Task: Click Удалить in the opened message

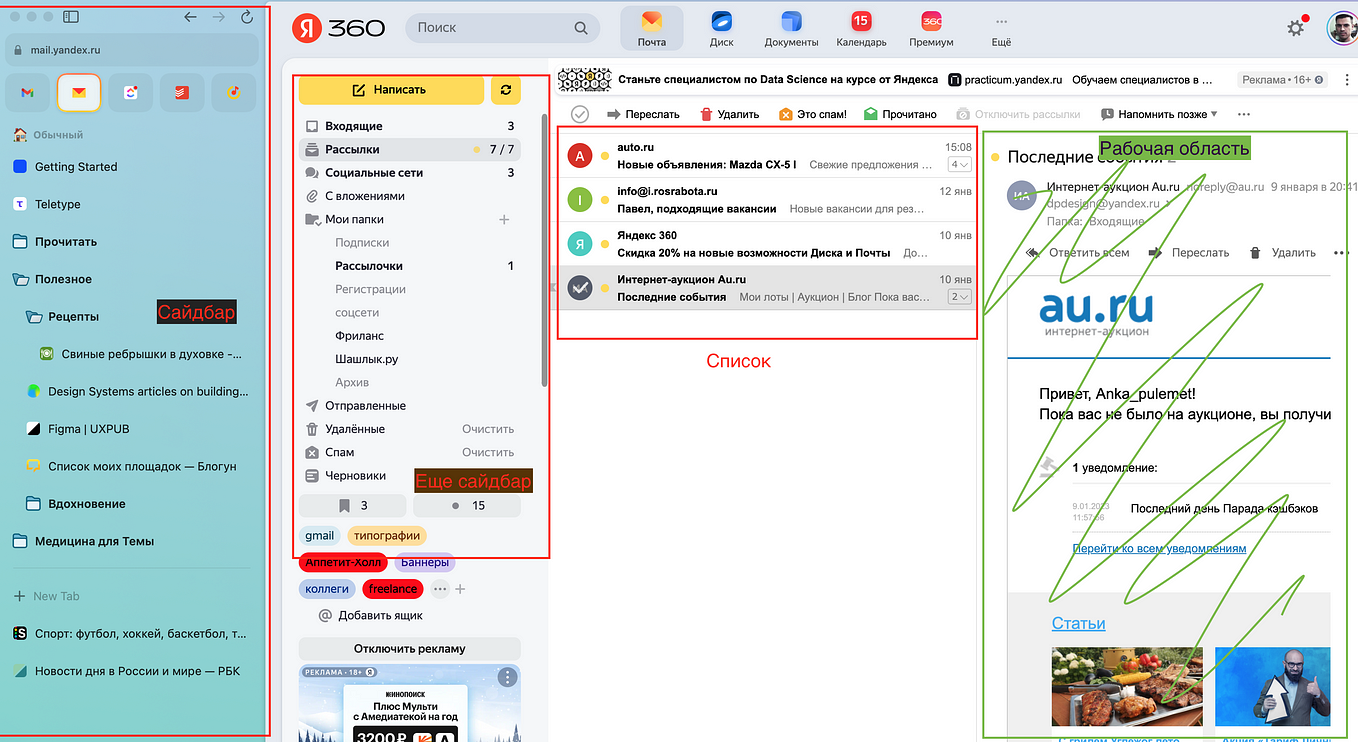Action: (x=1283, y=253)
